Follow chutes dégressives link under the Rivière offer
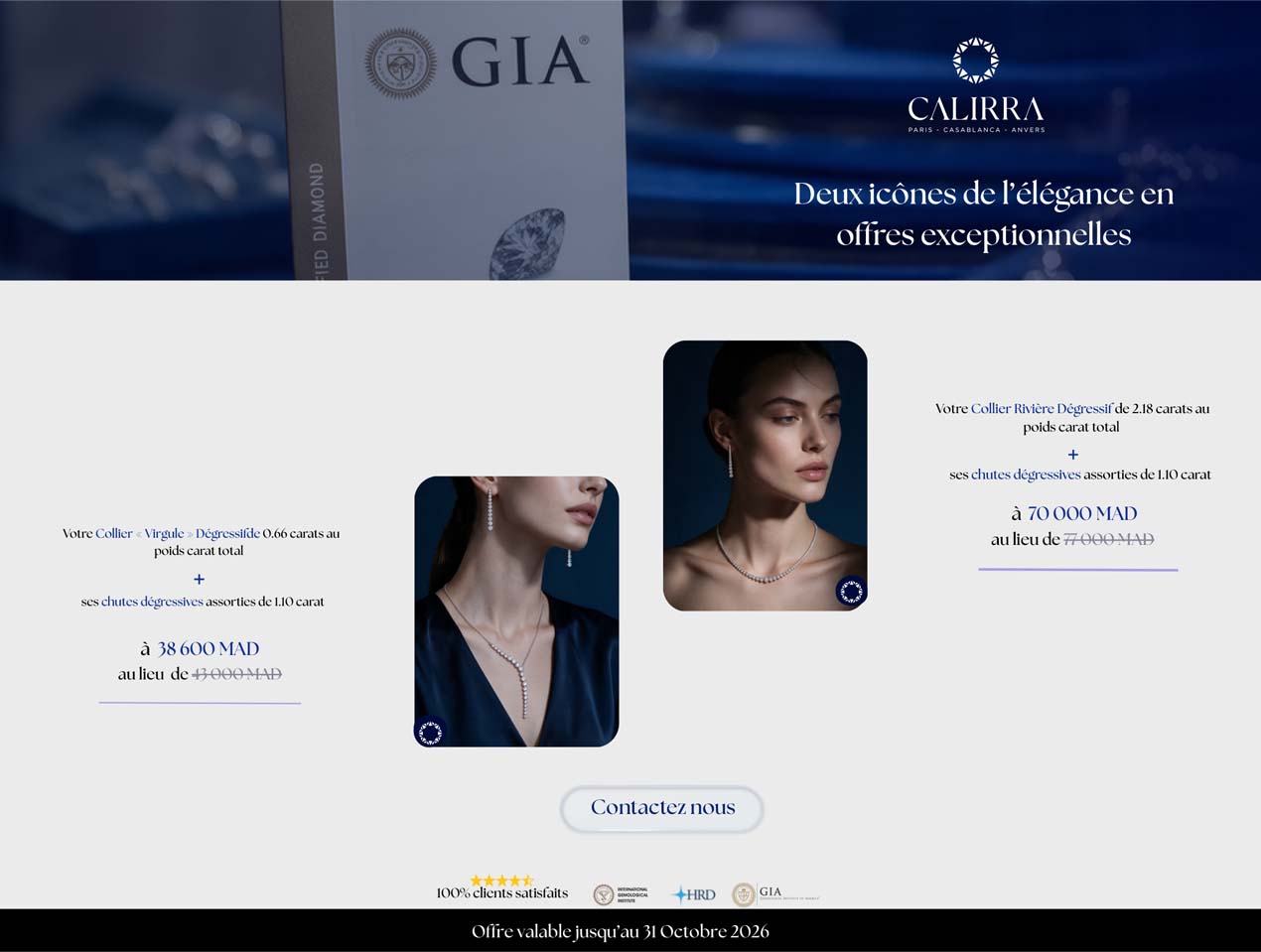1261x952 pixels. (1026, 475)
